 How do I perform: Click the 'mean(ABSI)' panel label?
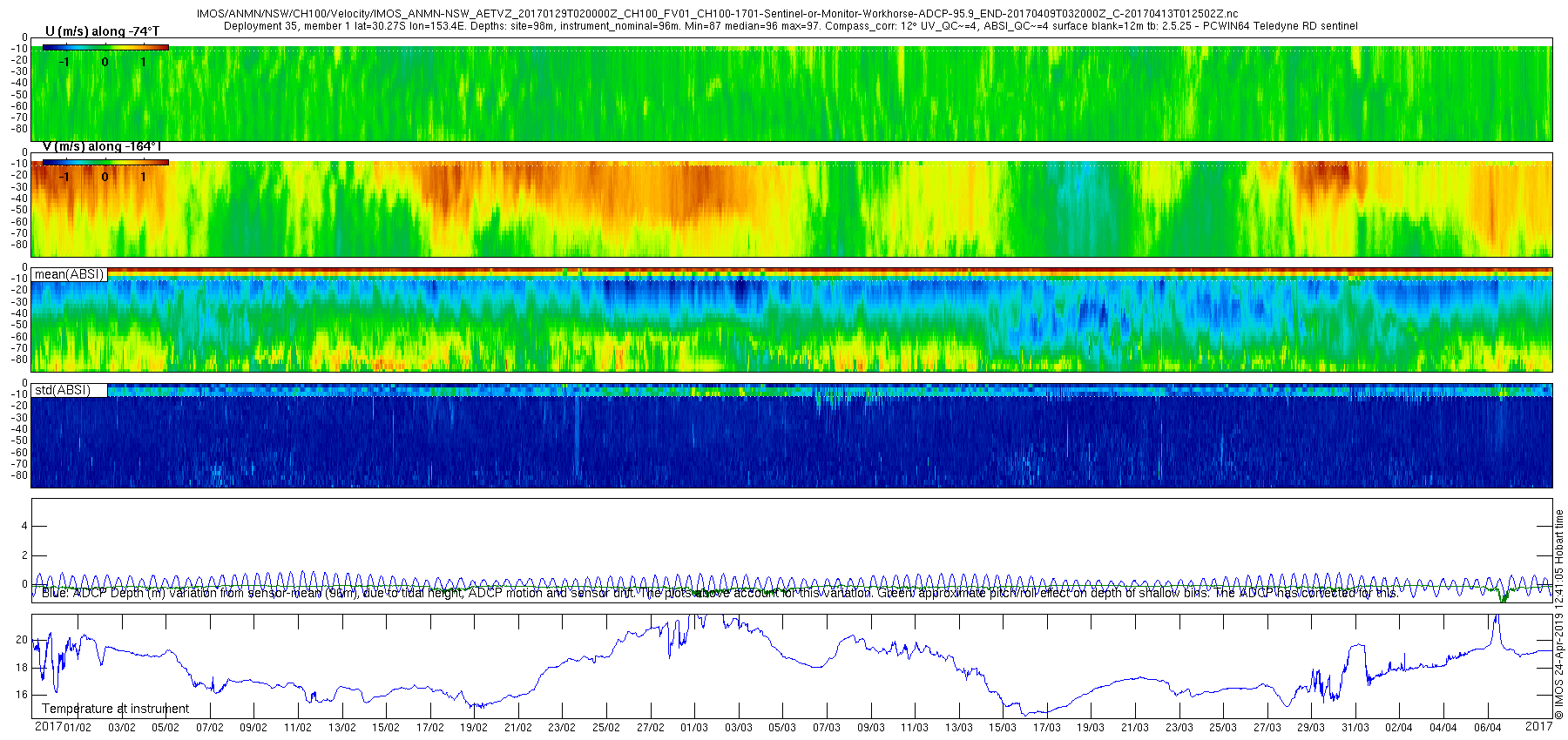pyautogui.click(x=69, y=274)
